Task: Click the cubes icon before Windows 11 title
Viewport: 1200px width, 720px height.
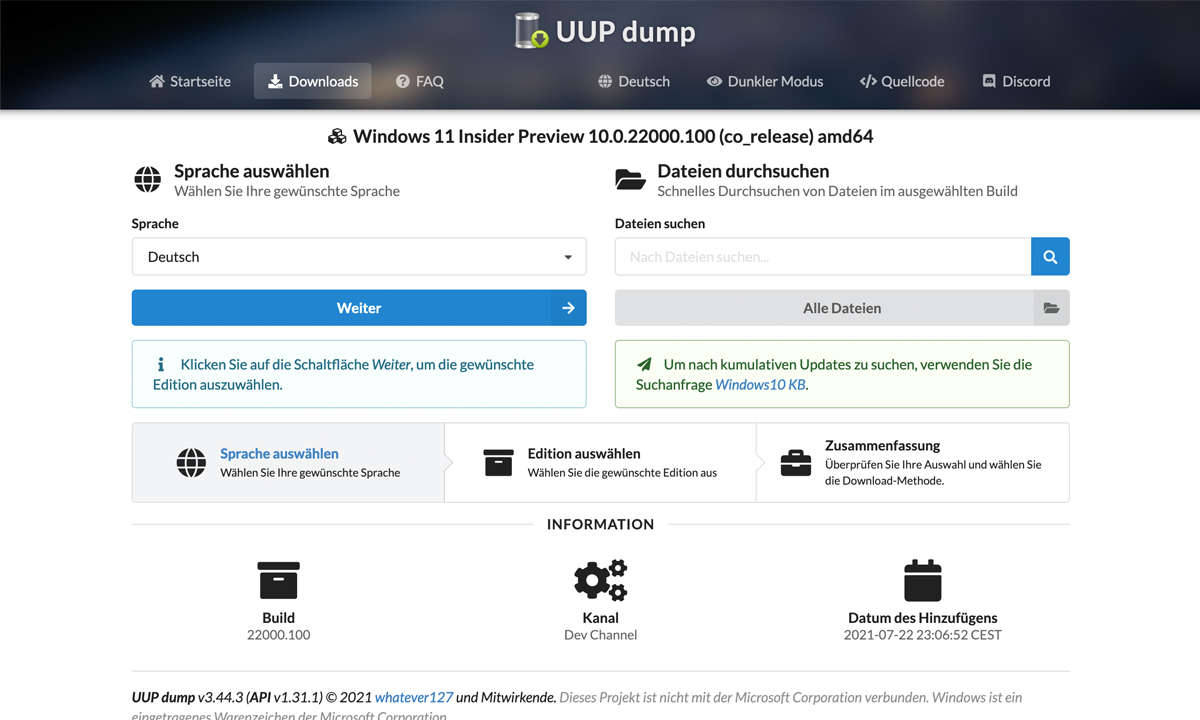Action: click(x=337, y=136)
